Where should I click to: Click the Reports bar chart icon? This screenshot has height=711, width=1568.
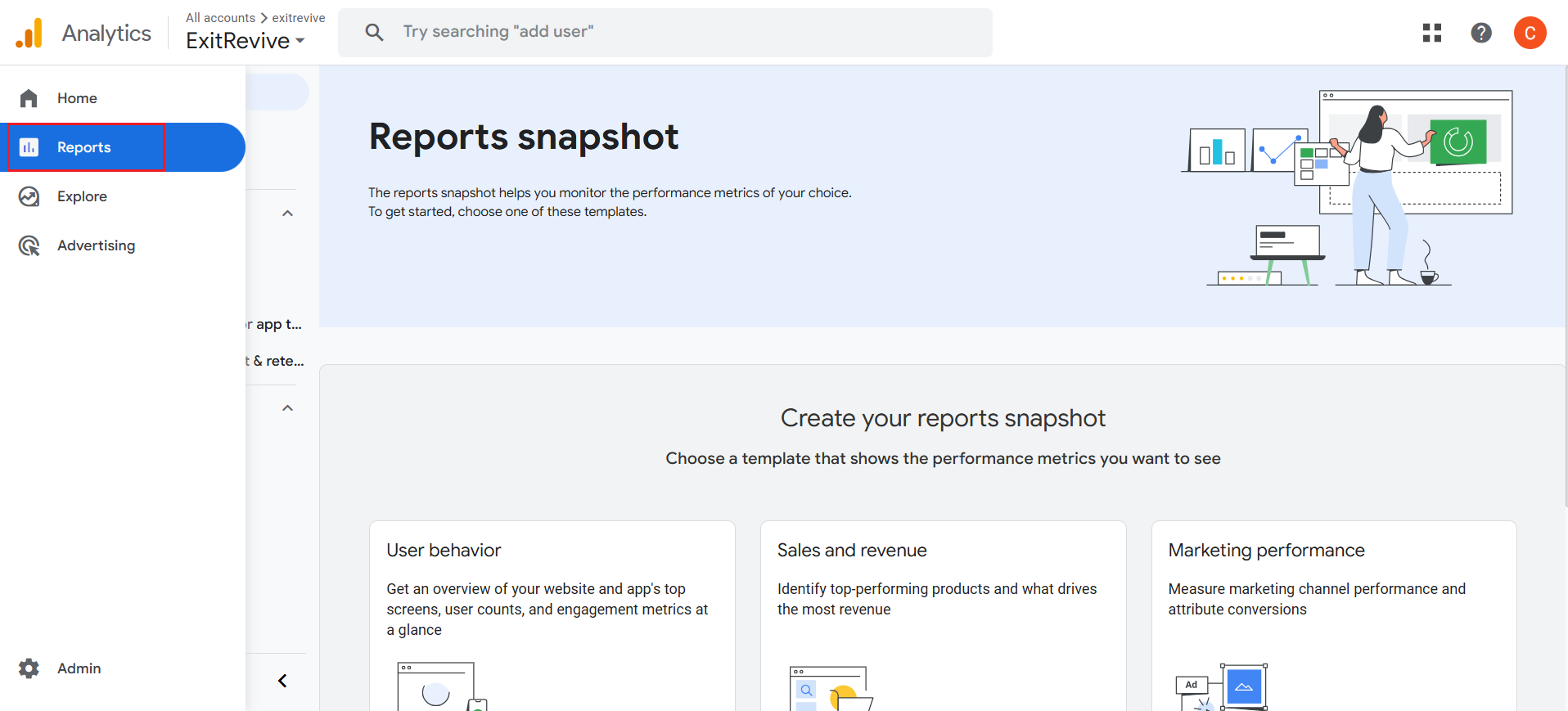[x=29, y=147]
